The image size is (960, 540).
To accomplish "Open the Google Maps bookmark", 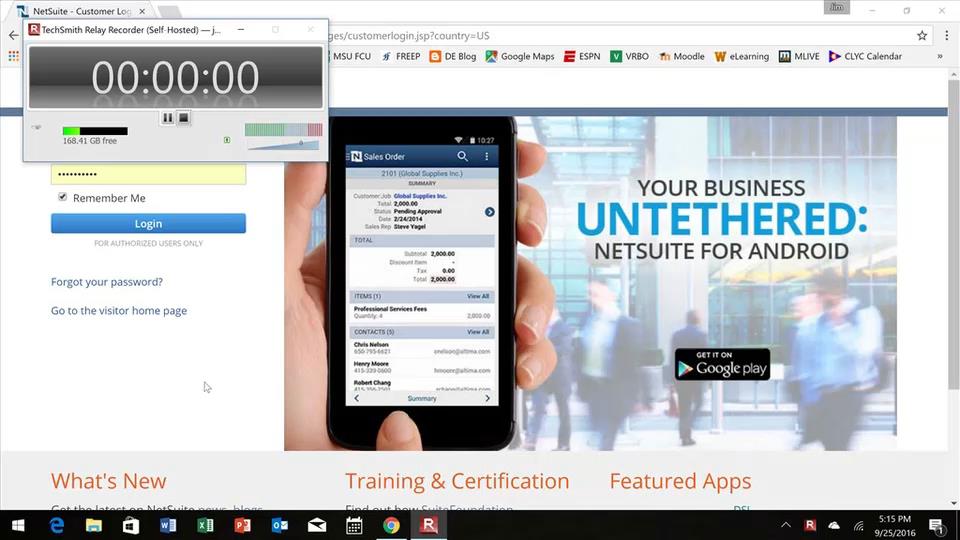I will 520,56.
